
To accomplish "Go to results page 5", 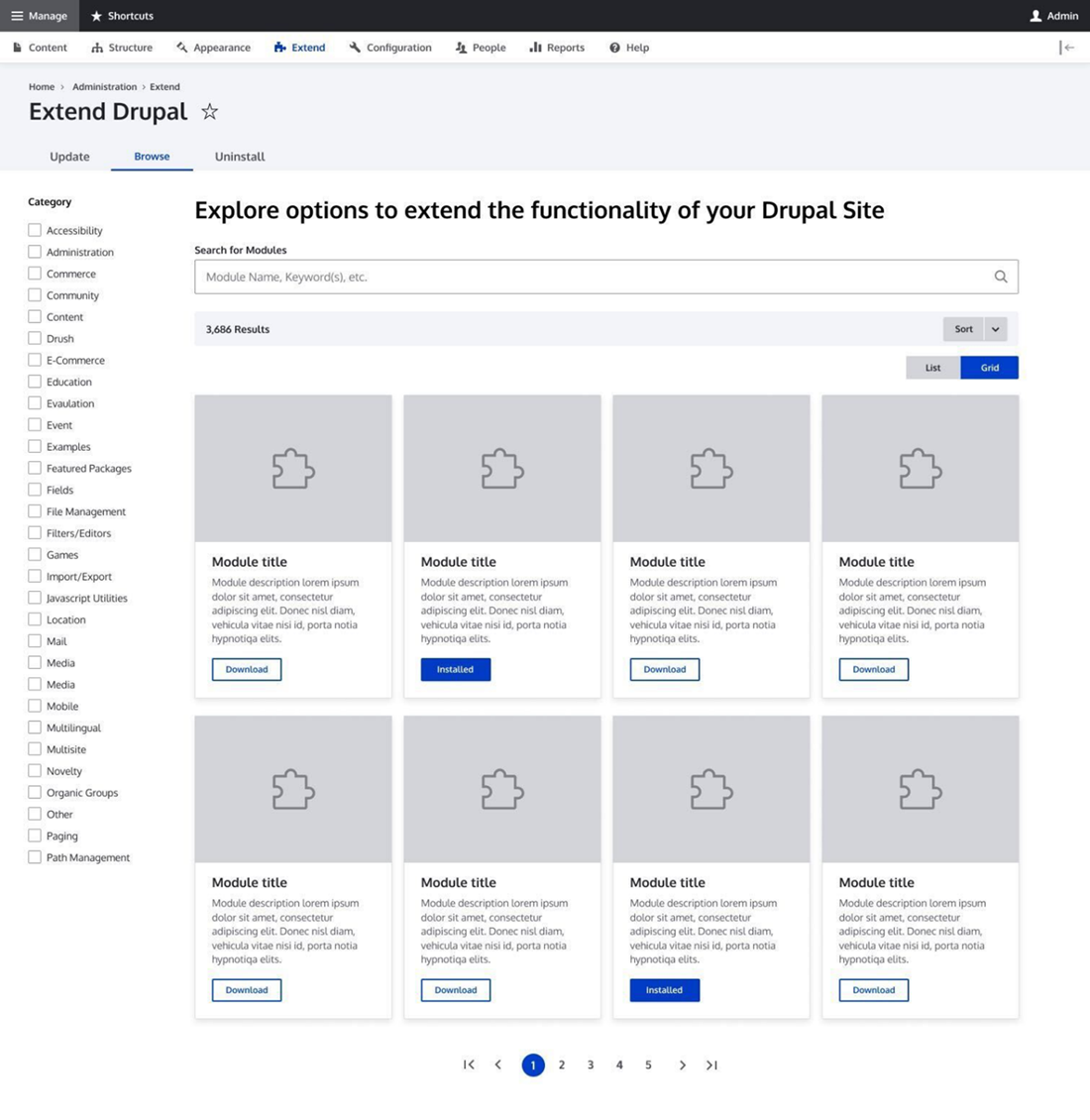I will click(x=649, y=1065).
